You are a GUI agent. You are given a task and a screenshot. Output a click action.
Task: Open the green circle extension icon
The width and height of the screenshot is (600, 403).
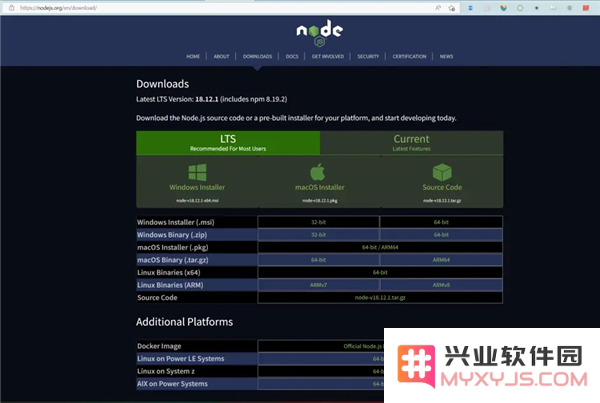pos(520,8)
